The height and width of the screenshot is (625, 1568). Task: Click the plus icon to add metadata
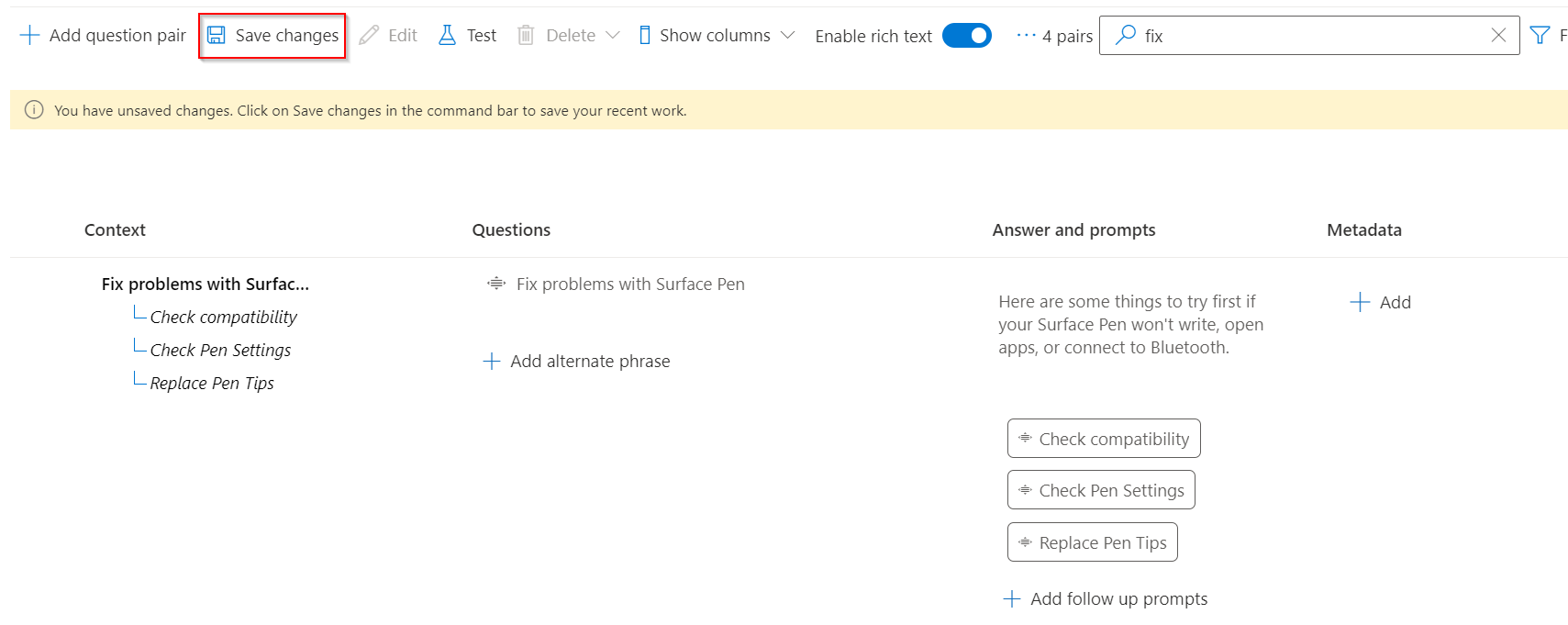click(1360, 302)
